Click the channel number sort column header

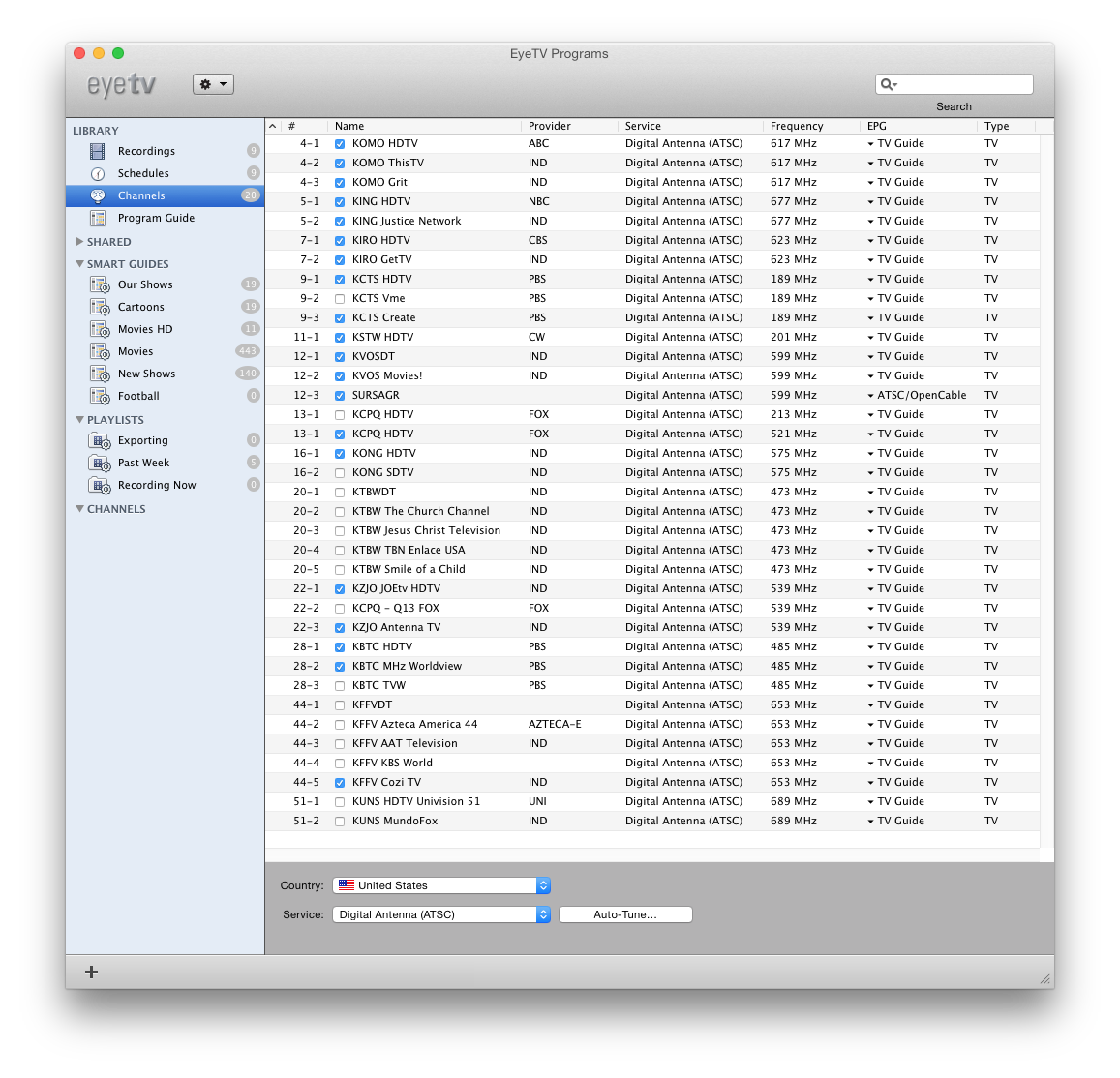click(304, 126)
